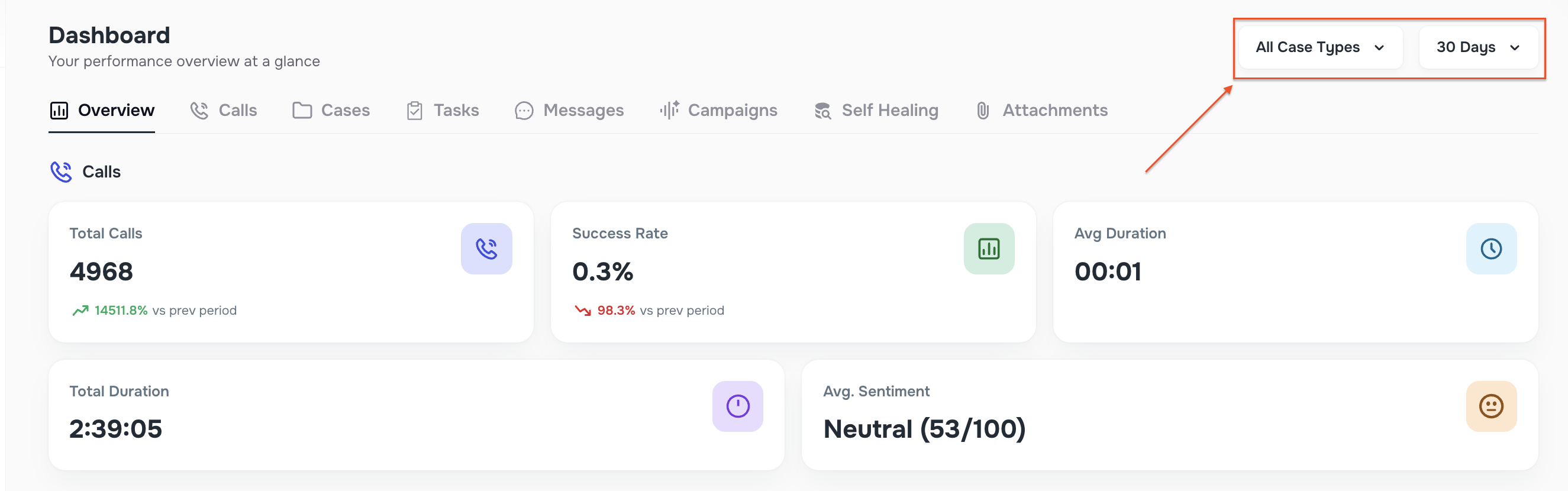Click the overview chart icon on Overview tab
The height and width of the screenshot is (491, 1568).
(x=59, y=110)
